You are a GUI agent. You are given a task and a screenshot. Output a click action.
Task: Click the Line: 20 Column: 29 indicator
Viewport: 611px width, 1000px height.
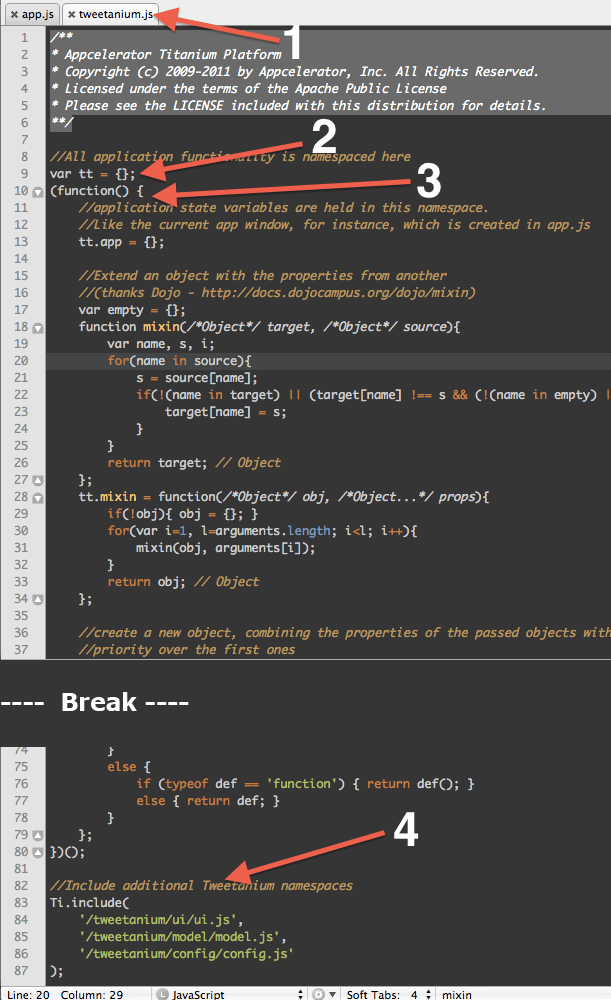point(65,994)
